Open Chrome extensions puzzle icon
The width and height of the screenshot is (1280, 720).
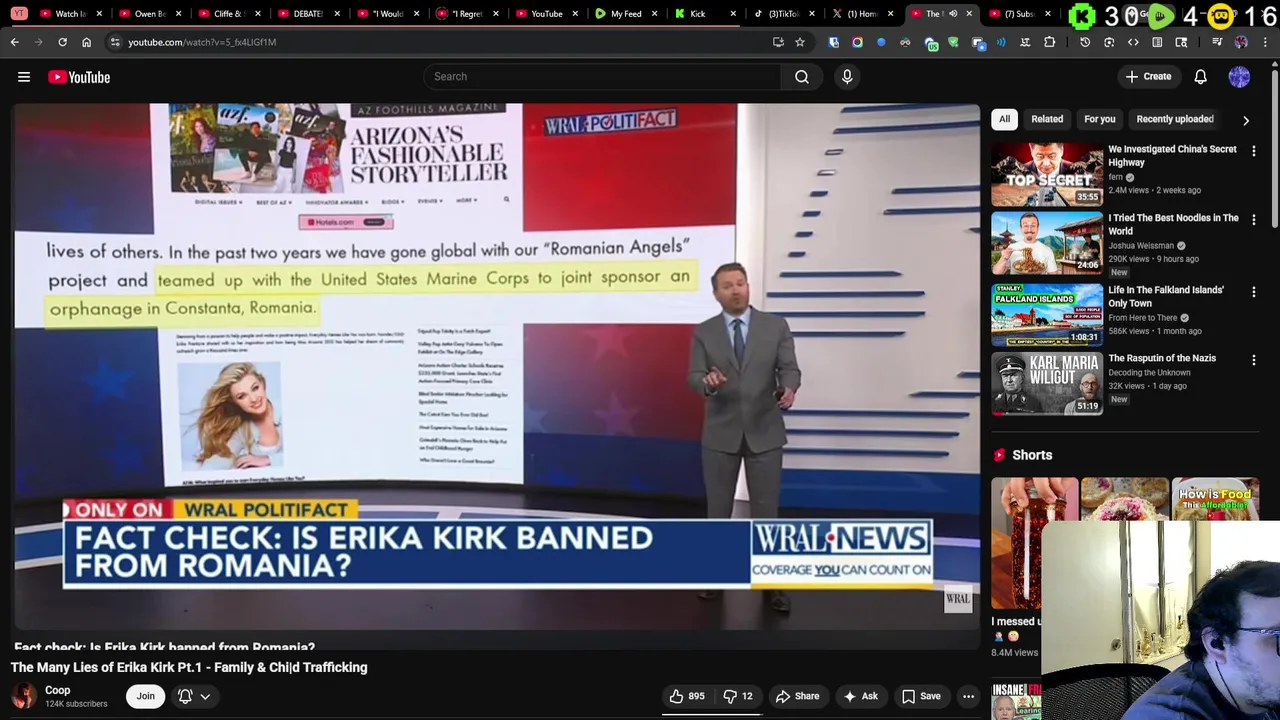[1049, 42]
